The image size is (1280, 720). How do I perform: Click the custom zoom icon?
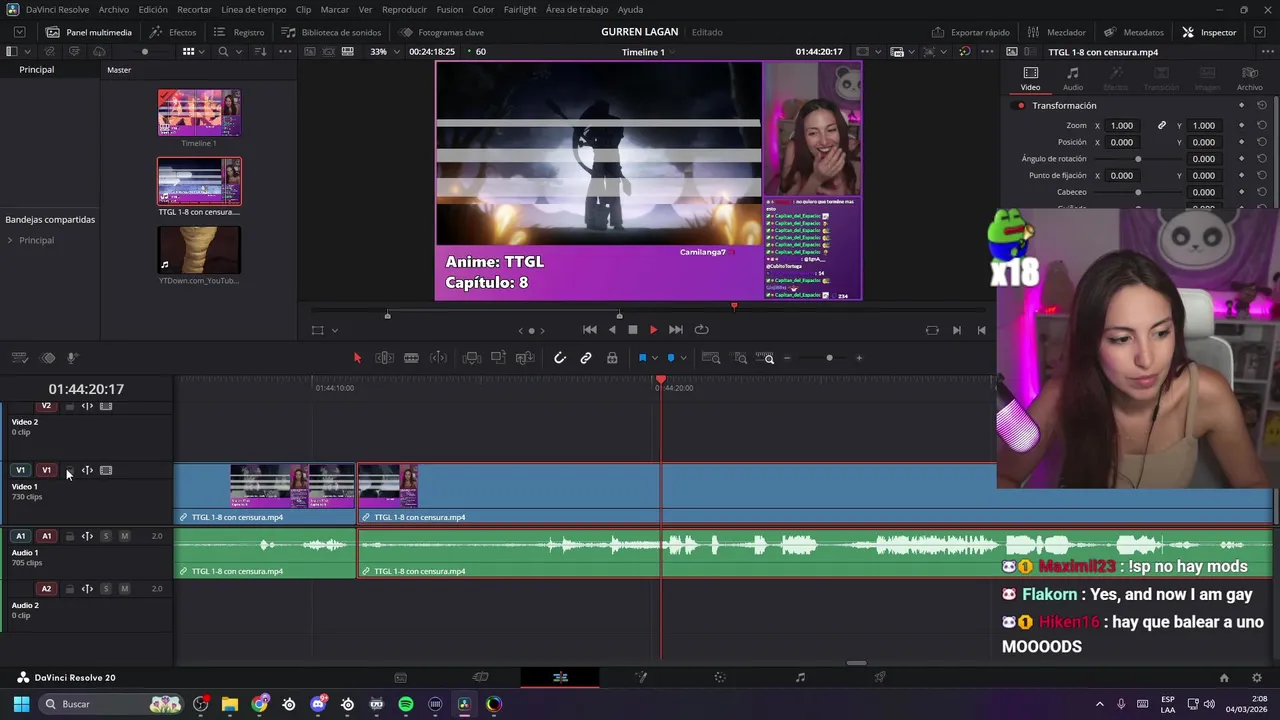pos(766,358)
